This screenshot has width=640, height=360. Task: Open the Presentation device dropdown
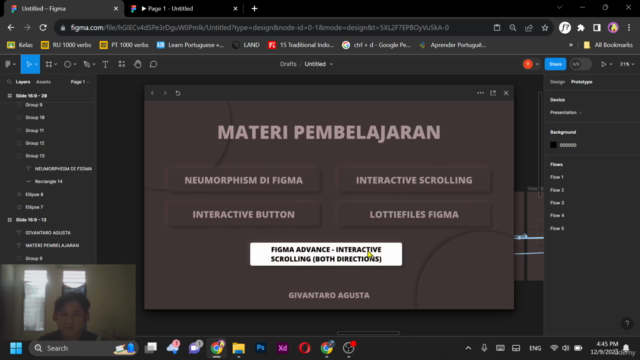pyautogui.click(x=565, y=112)
